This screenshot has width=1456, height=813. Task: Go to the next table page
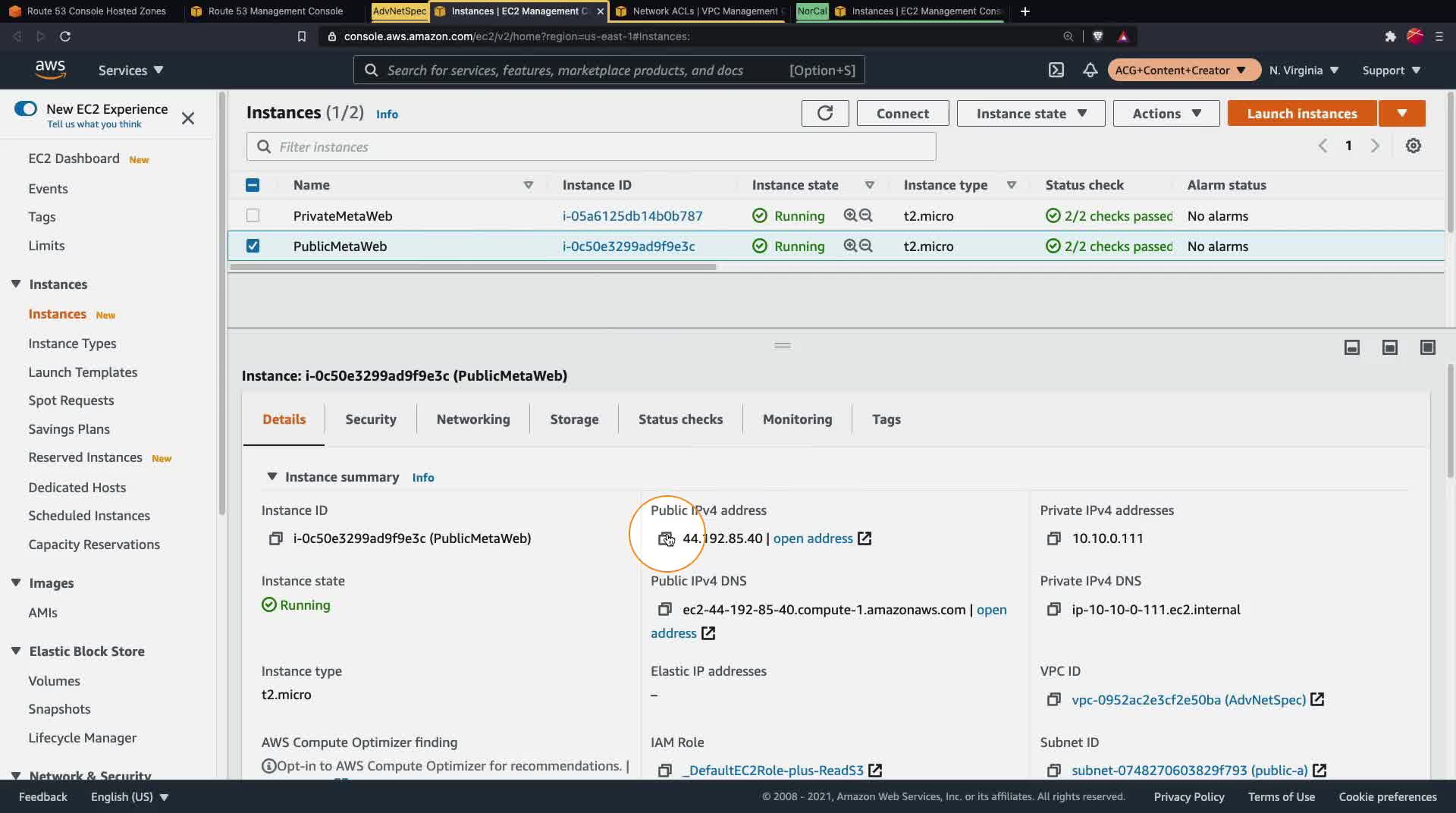click(x=1375, y=146)
